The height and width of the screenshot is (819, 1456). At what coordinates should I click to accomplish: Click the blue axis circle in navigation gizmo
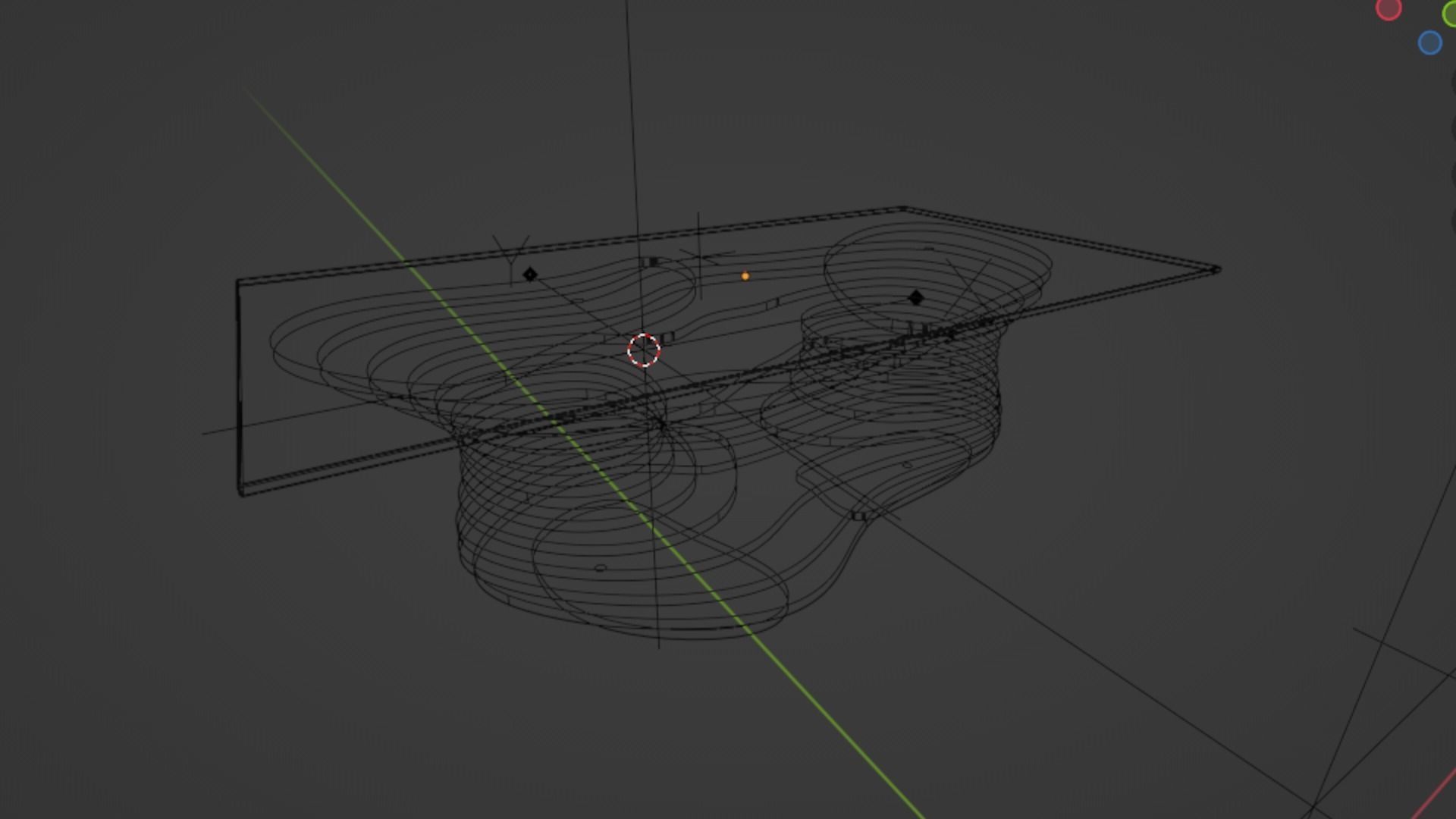1429,42
